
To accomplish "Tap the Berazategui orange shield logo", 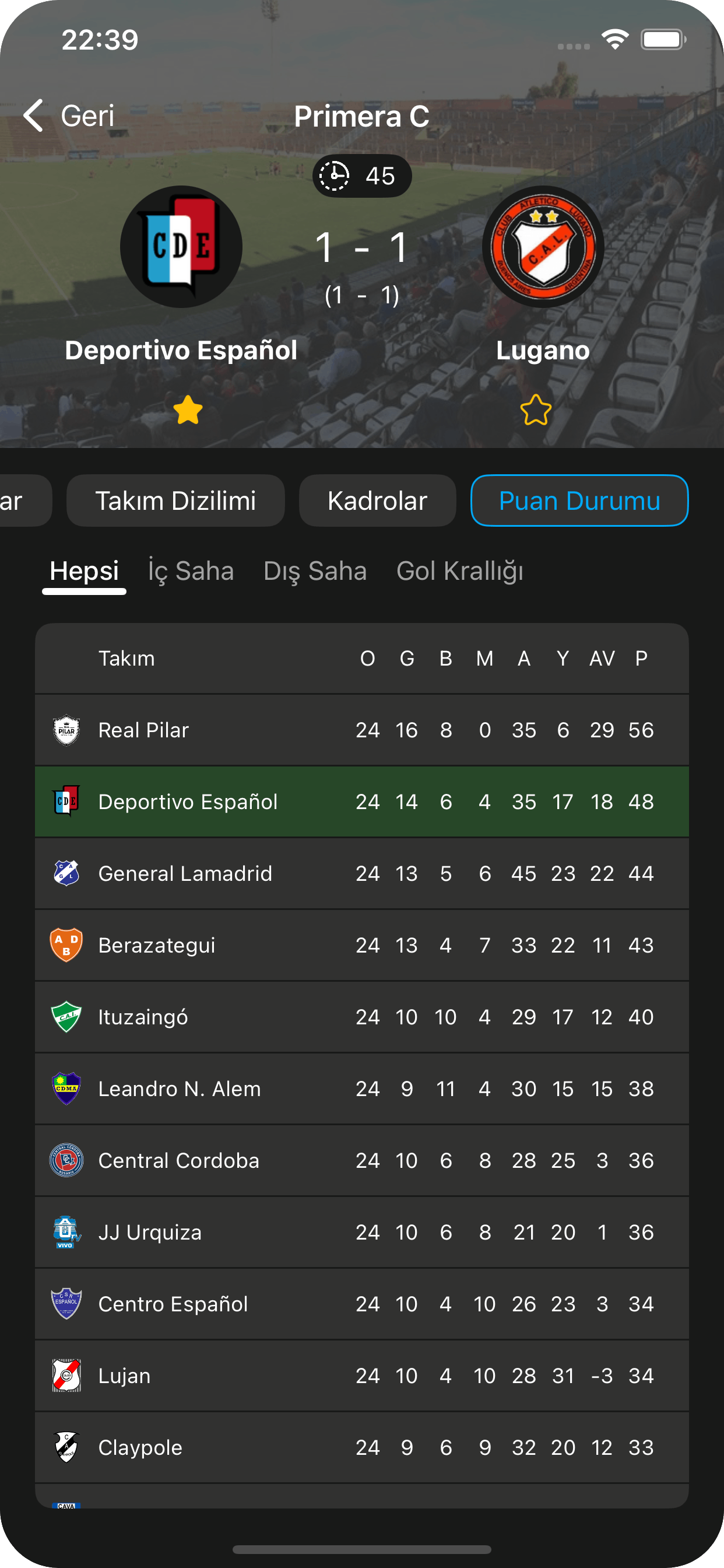I will 66,944.
